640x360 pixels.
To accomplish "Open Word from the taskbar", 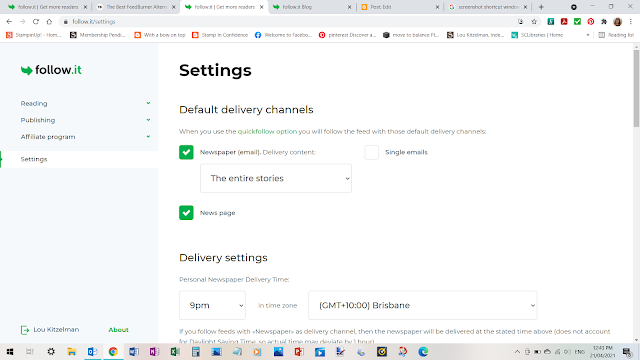I will (x=133, y=351).
